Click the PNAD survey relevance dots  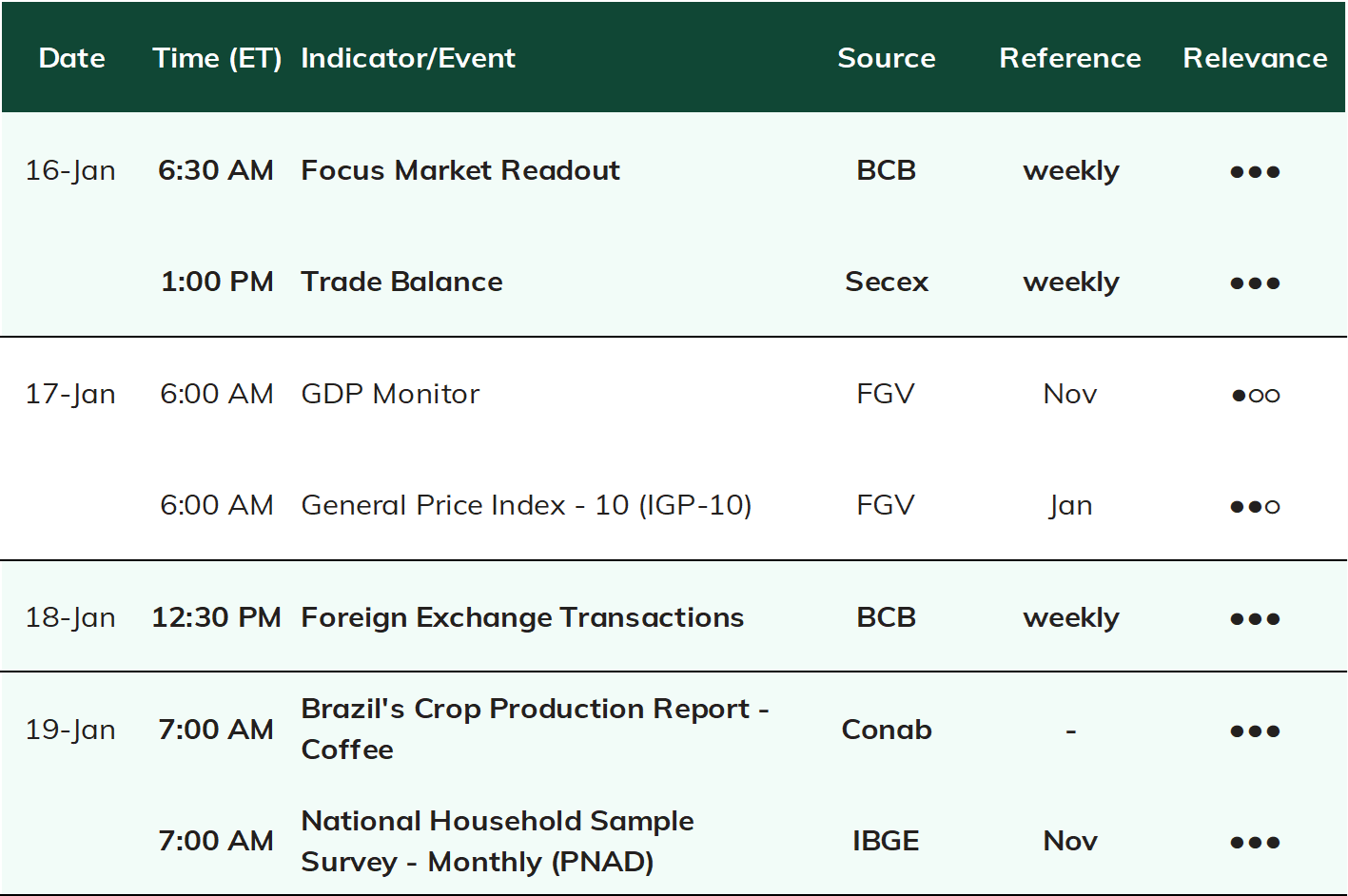1255,843
